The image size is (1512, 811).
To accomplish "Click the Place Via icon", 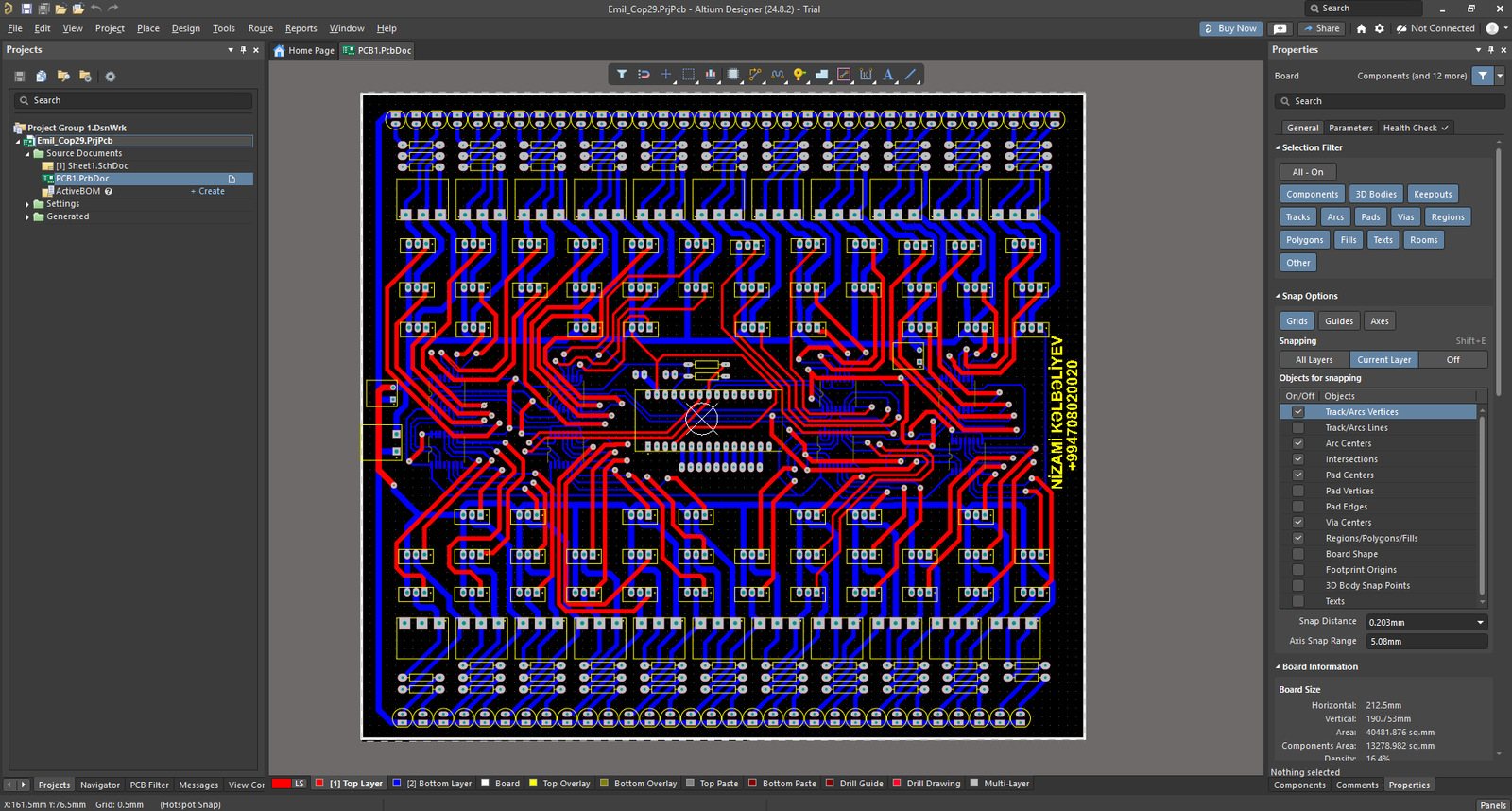I will pos(799,75).
